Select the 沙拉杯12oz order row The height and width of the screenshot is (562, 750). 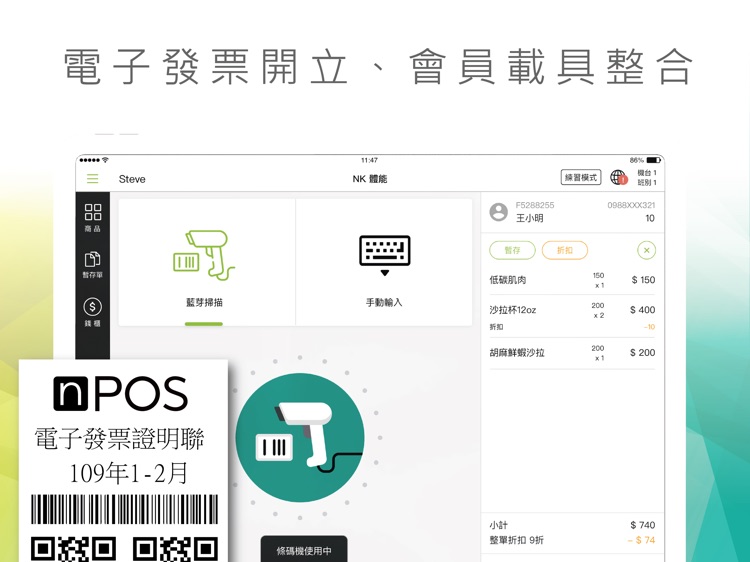pyautogui.click(x=572, y=316)
